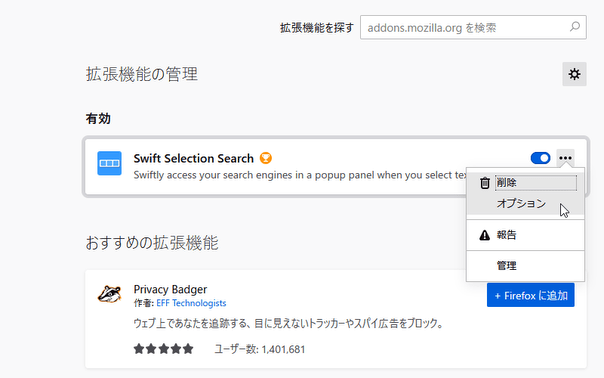Disable Swift Selection Search with the toggle

[540, 158]
